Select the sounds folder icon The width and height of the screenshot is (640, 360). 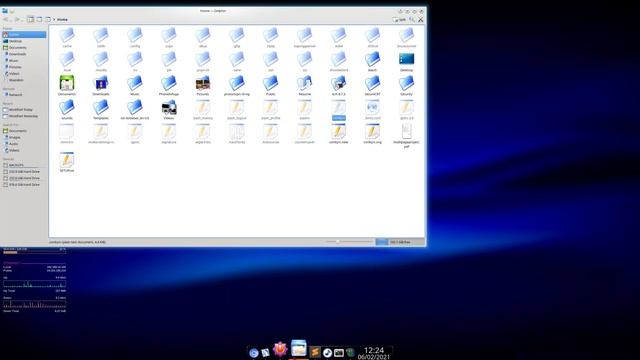tap(67, 107)
